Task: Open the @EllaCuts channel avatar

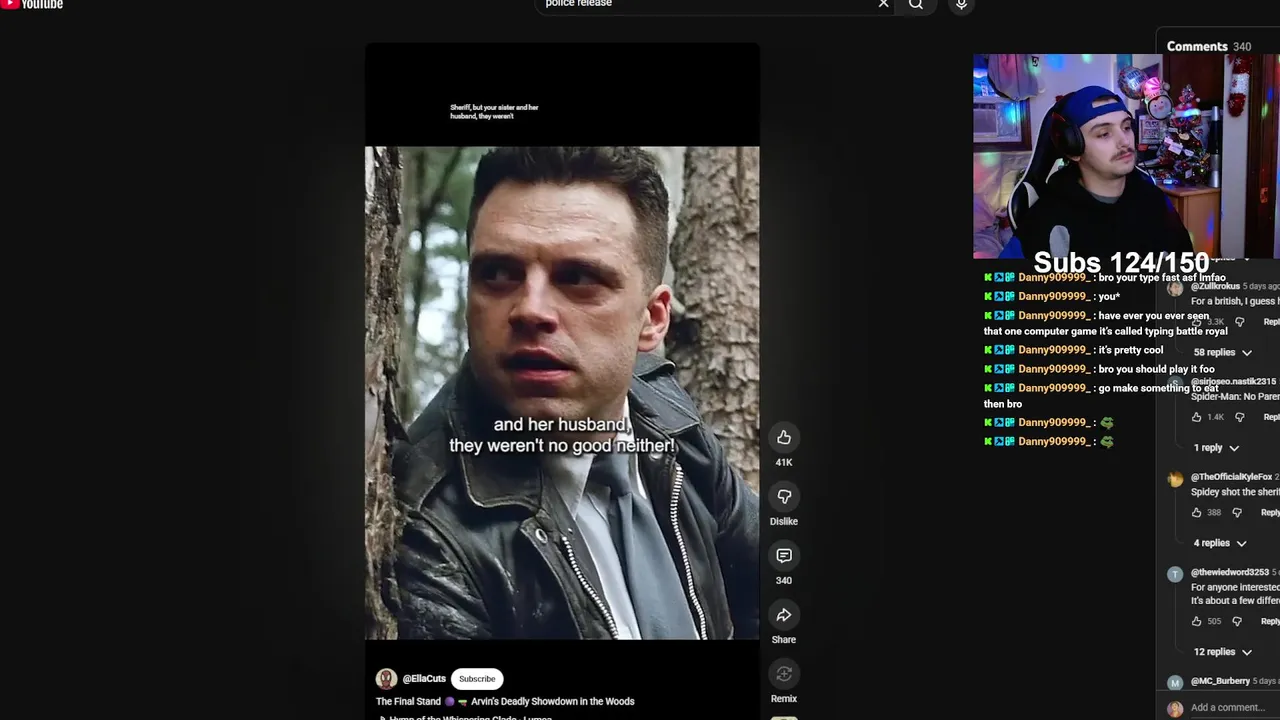Action: click(386, 679)
